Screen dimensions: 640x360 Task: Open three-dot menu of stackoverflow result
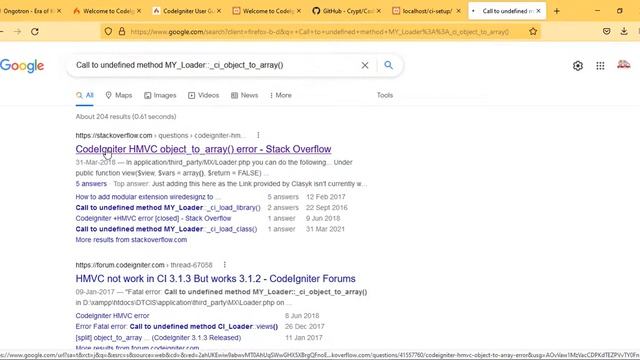pos(258,135)
